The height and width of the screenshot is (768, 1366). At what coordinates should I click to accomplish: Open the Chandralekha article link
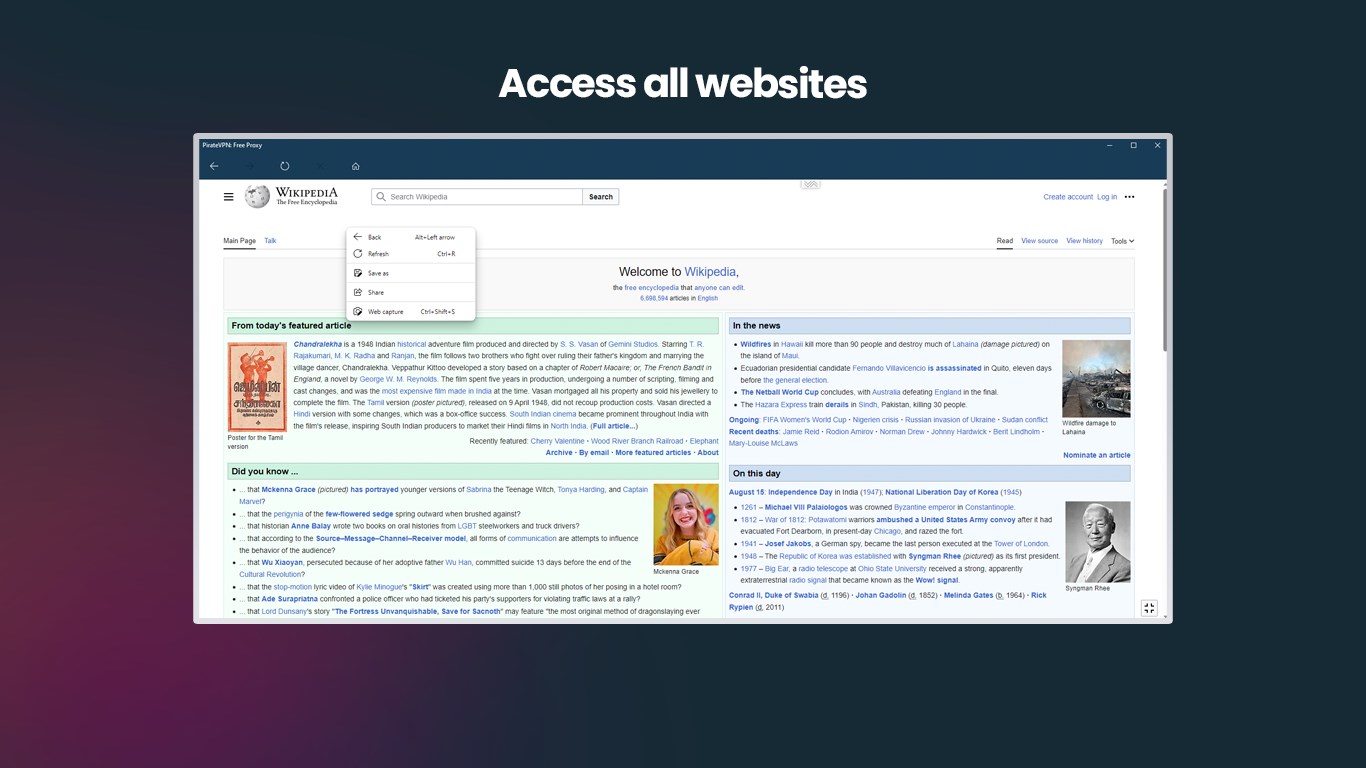point(317,344)
